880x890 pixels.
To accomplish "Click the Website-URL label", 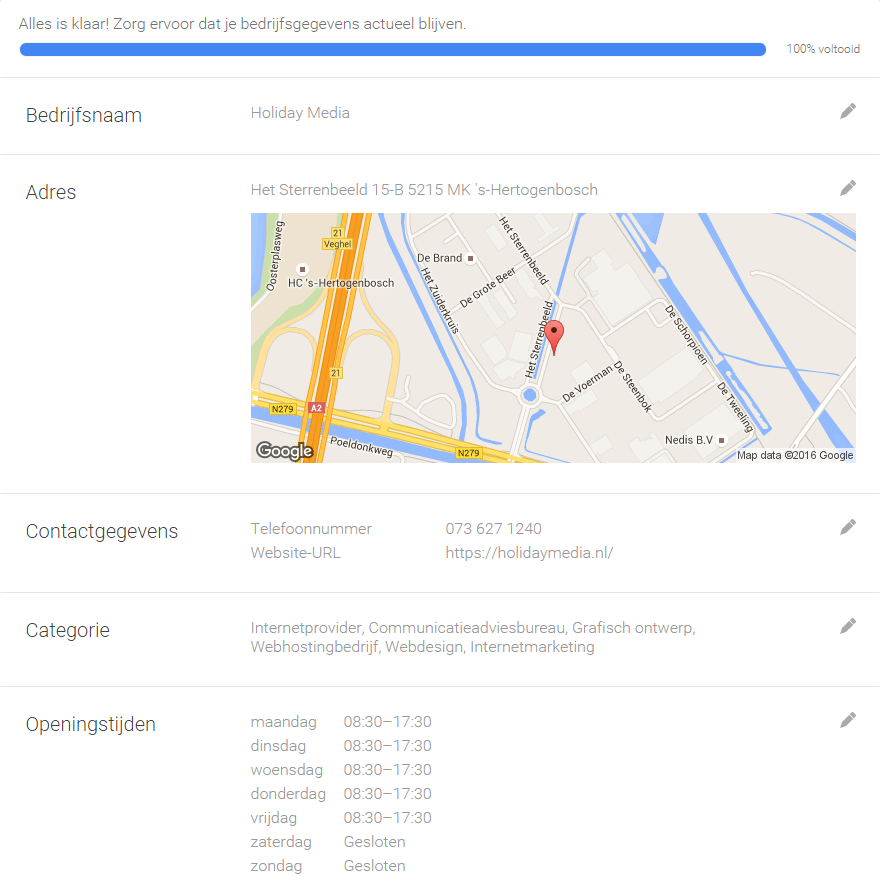I will coord(295,553).
